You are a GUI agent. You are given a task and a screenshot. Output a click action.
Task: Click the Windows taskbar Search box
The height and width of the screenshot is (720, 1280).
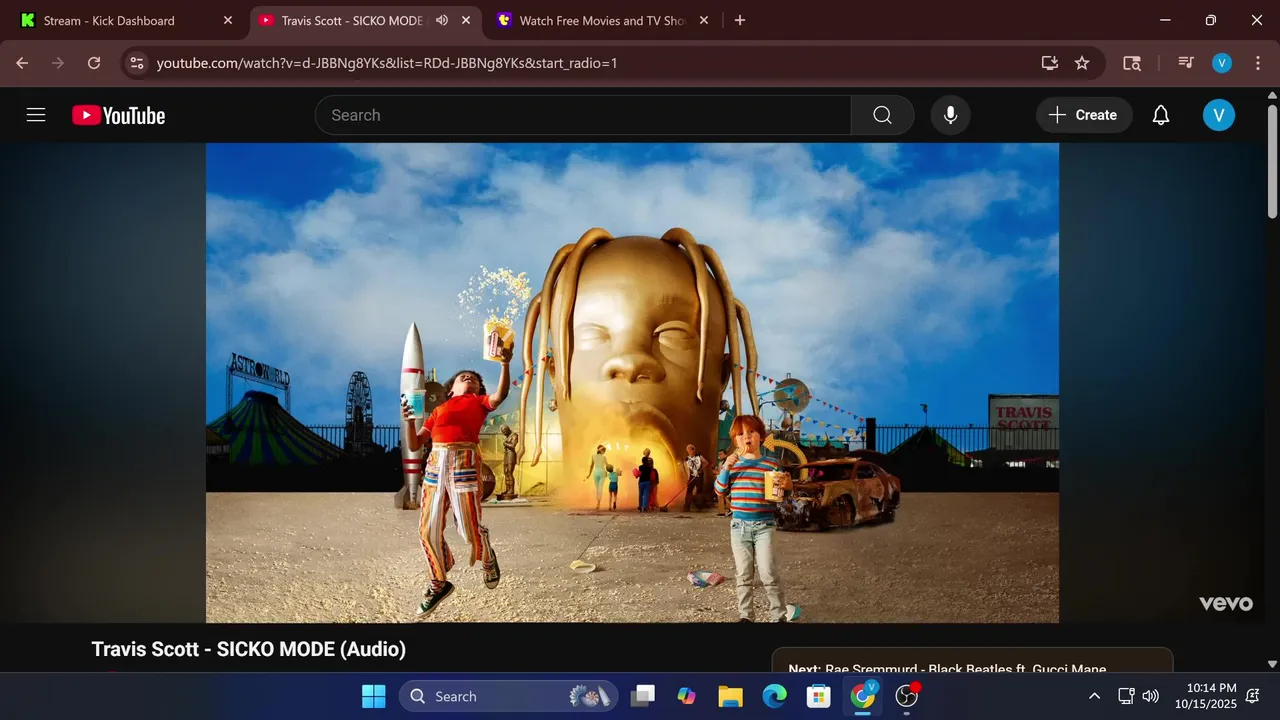508,696
